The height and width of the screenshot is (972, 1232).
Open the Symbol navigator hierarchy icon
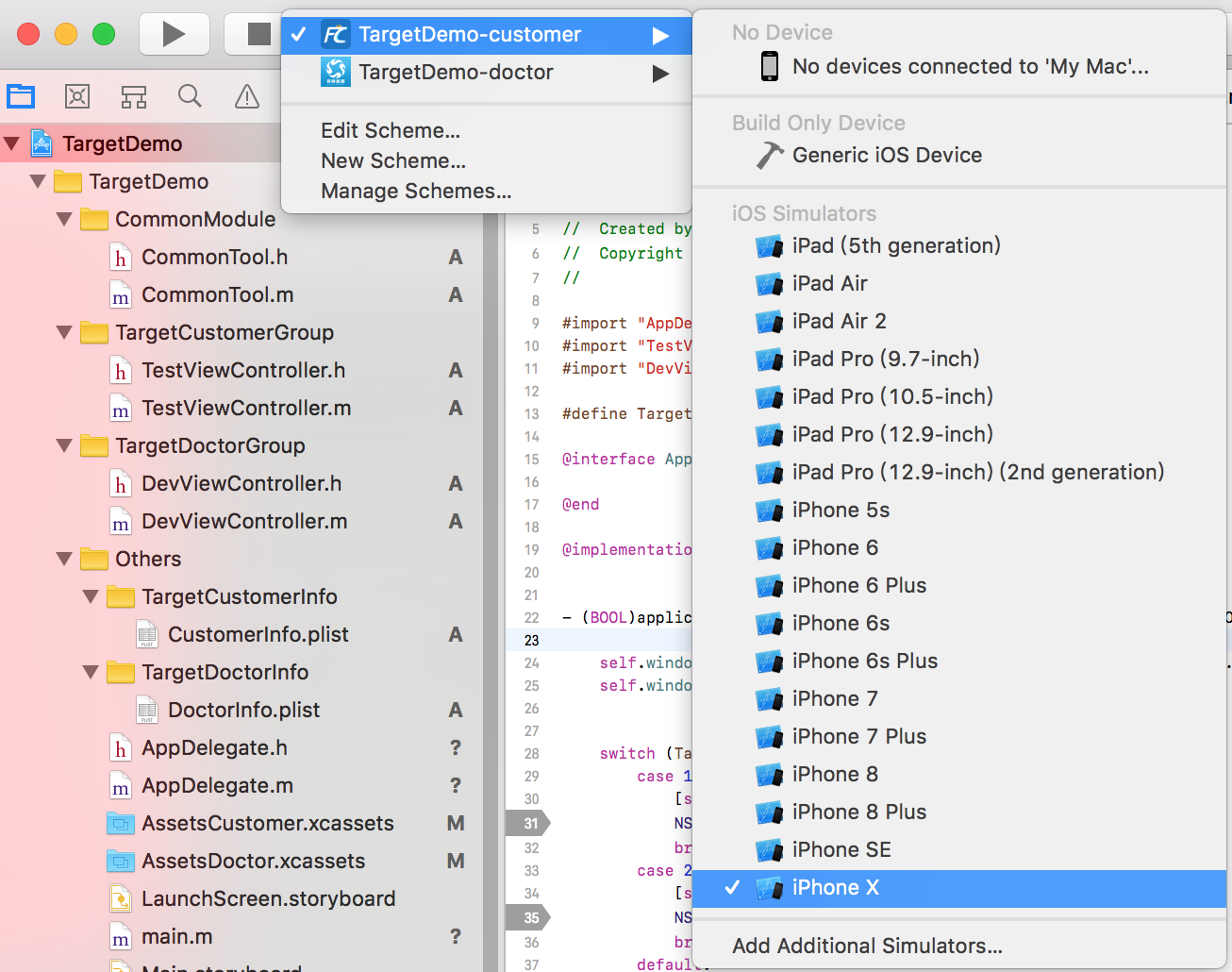134,95
